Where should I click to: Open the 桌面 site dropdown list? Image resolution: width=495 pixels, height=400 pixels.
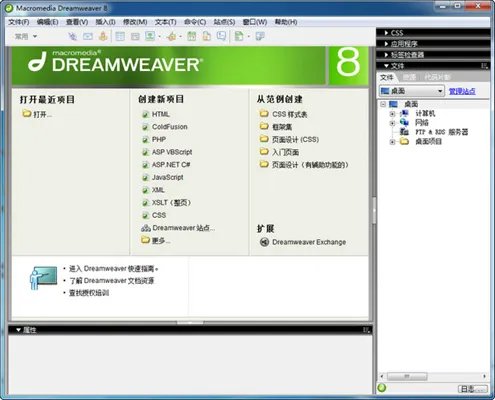pyautogui.click(x=412, y=91)
